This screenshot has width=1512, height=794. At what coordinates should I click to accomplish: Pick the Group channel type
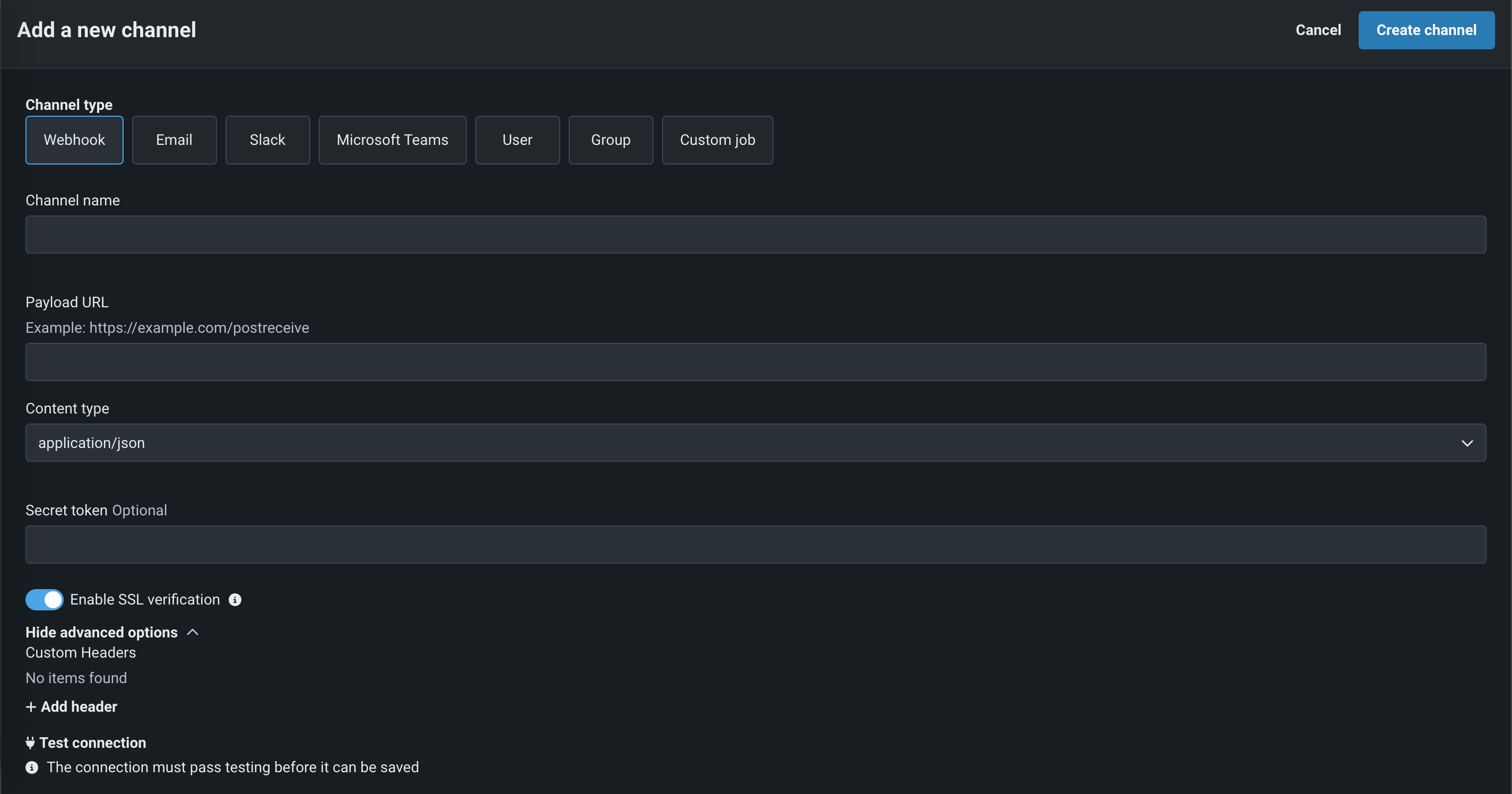click(611, 140)
